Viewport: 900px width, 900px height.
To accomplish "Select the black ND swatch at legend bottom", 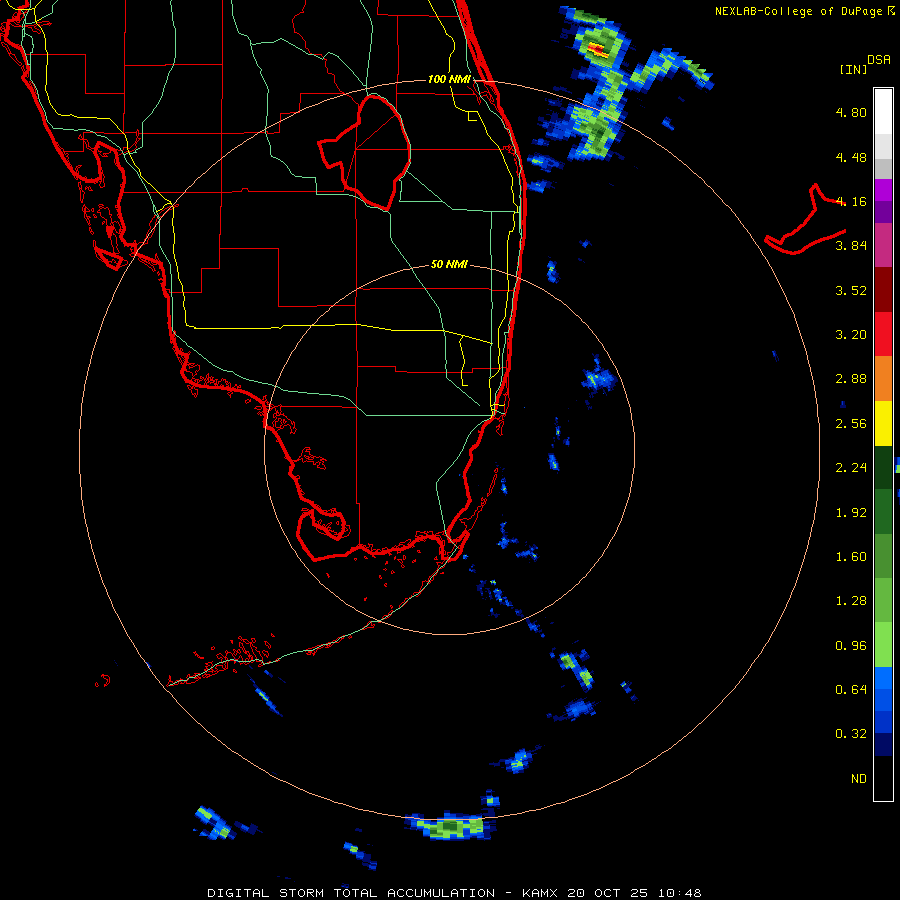I will coord(883,778).
